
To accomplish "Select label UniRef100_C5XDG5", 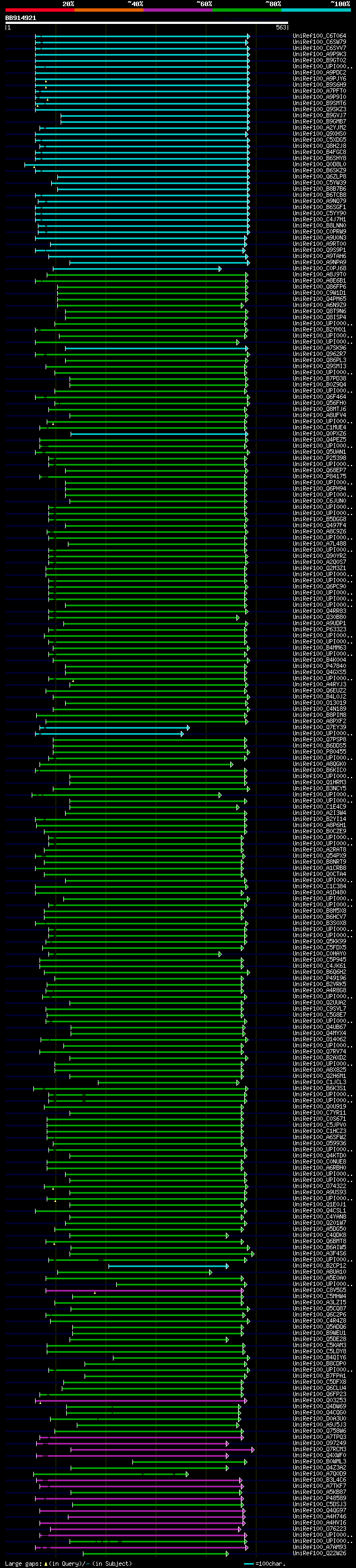I will [319, 140].
